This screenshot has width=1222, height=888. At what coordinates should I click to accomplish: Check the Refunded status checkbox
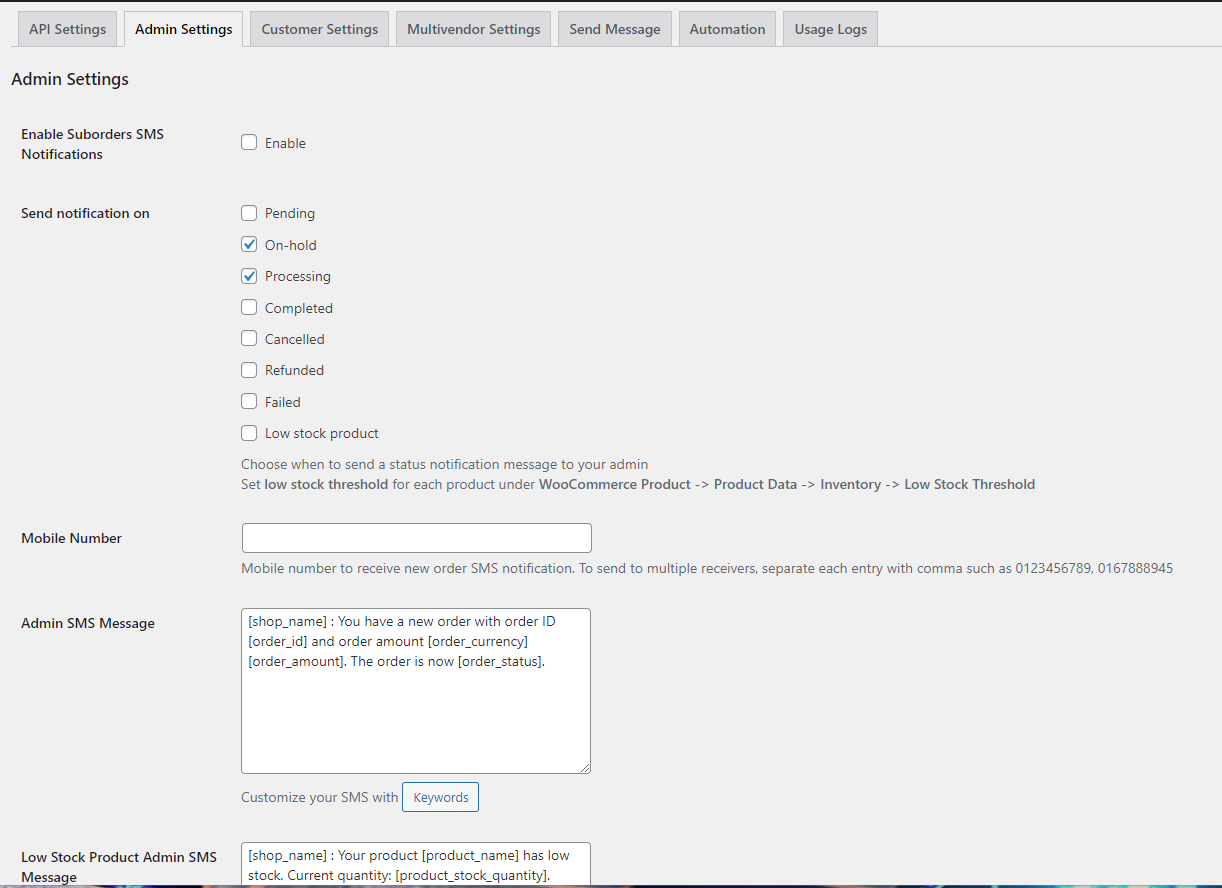pos(249,370)
